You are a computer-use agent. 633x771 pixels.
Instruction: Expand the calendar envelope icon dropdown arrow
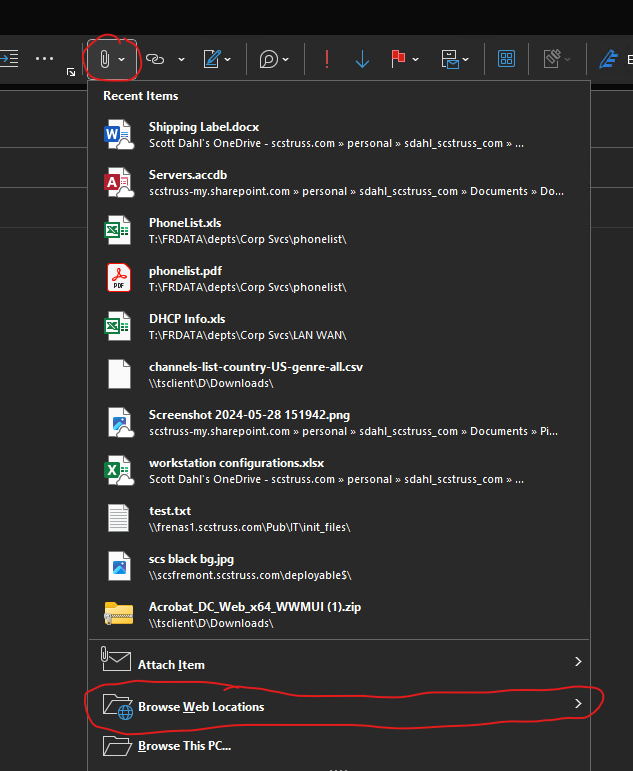tap(466, 59)
